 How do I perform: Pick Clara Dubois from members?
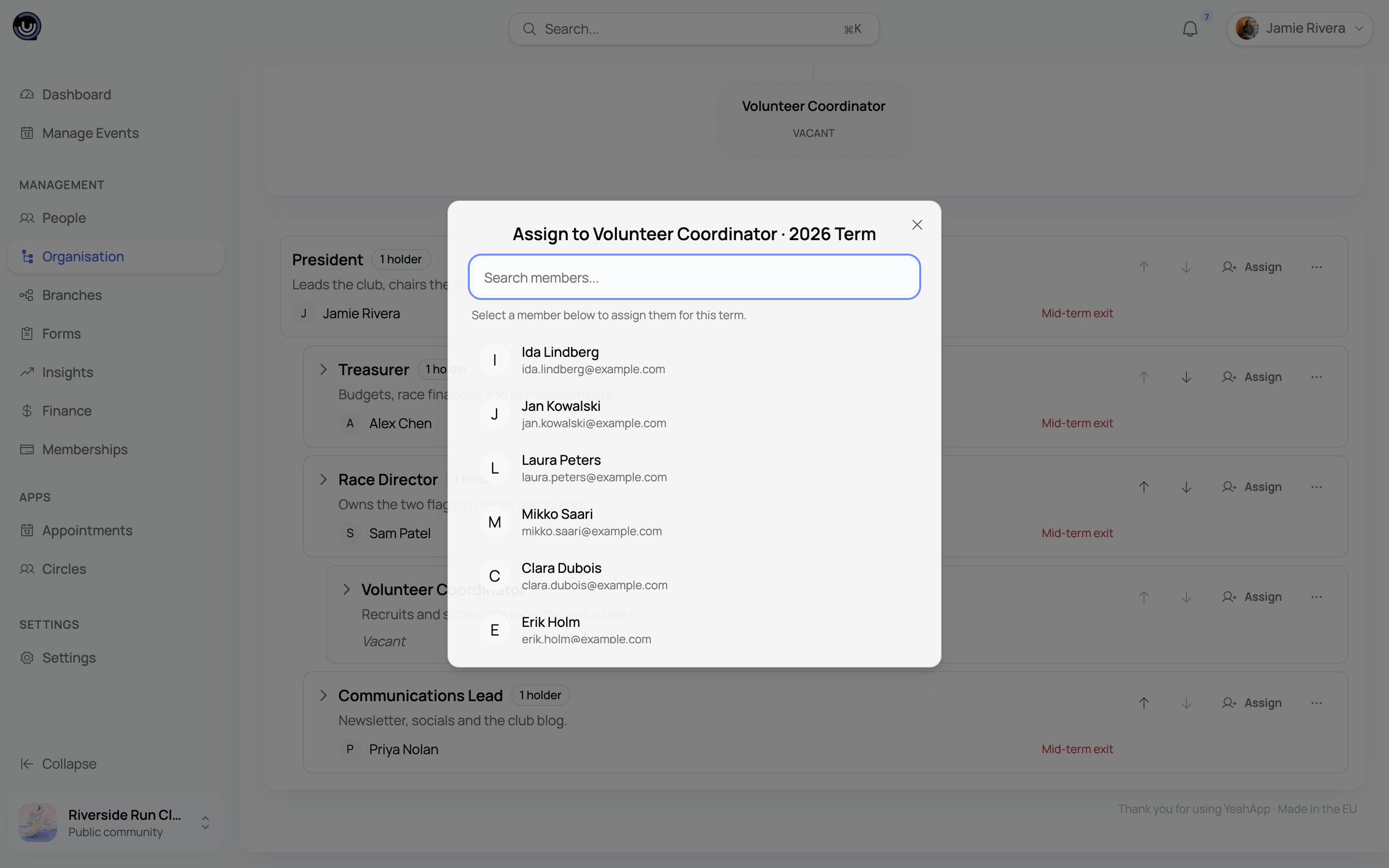(x=694, y=576)
